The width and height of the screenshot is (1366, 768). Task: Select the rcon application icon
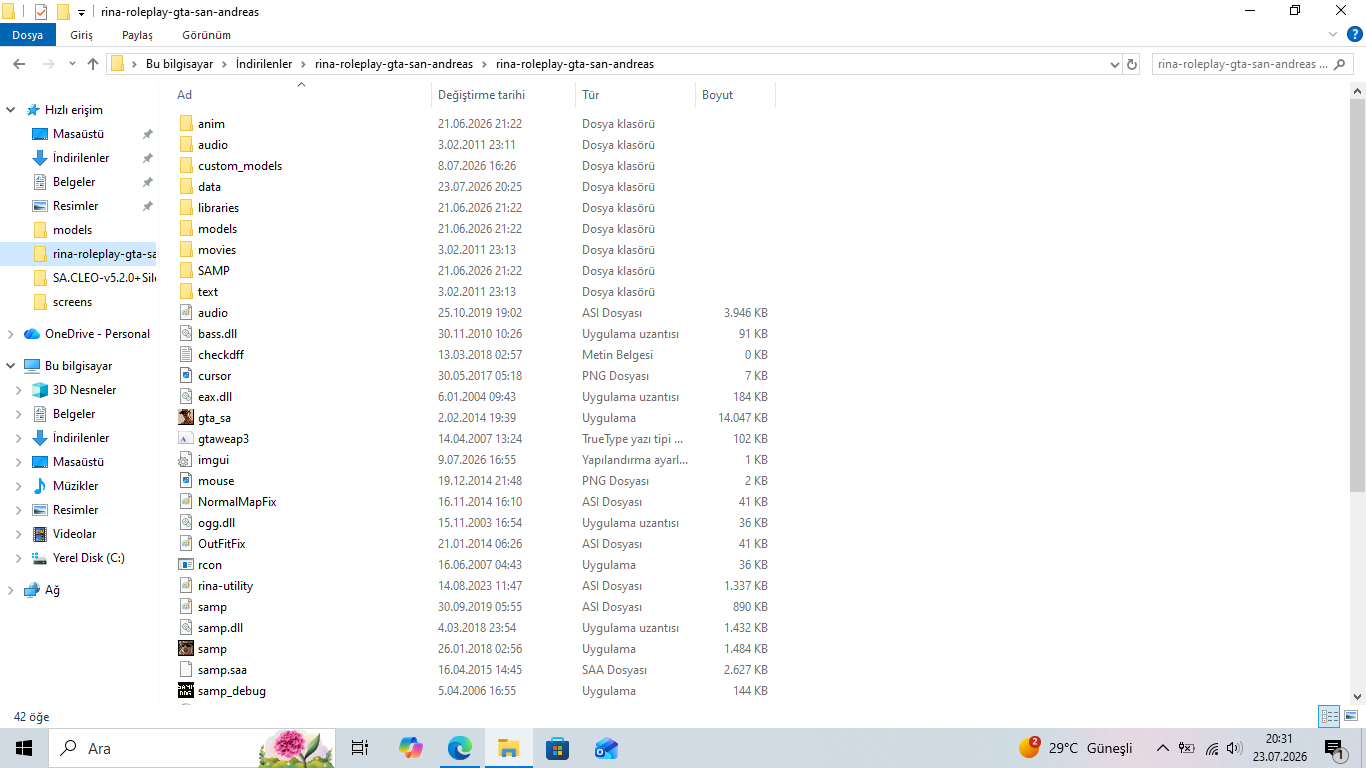186,565
